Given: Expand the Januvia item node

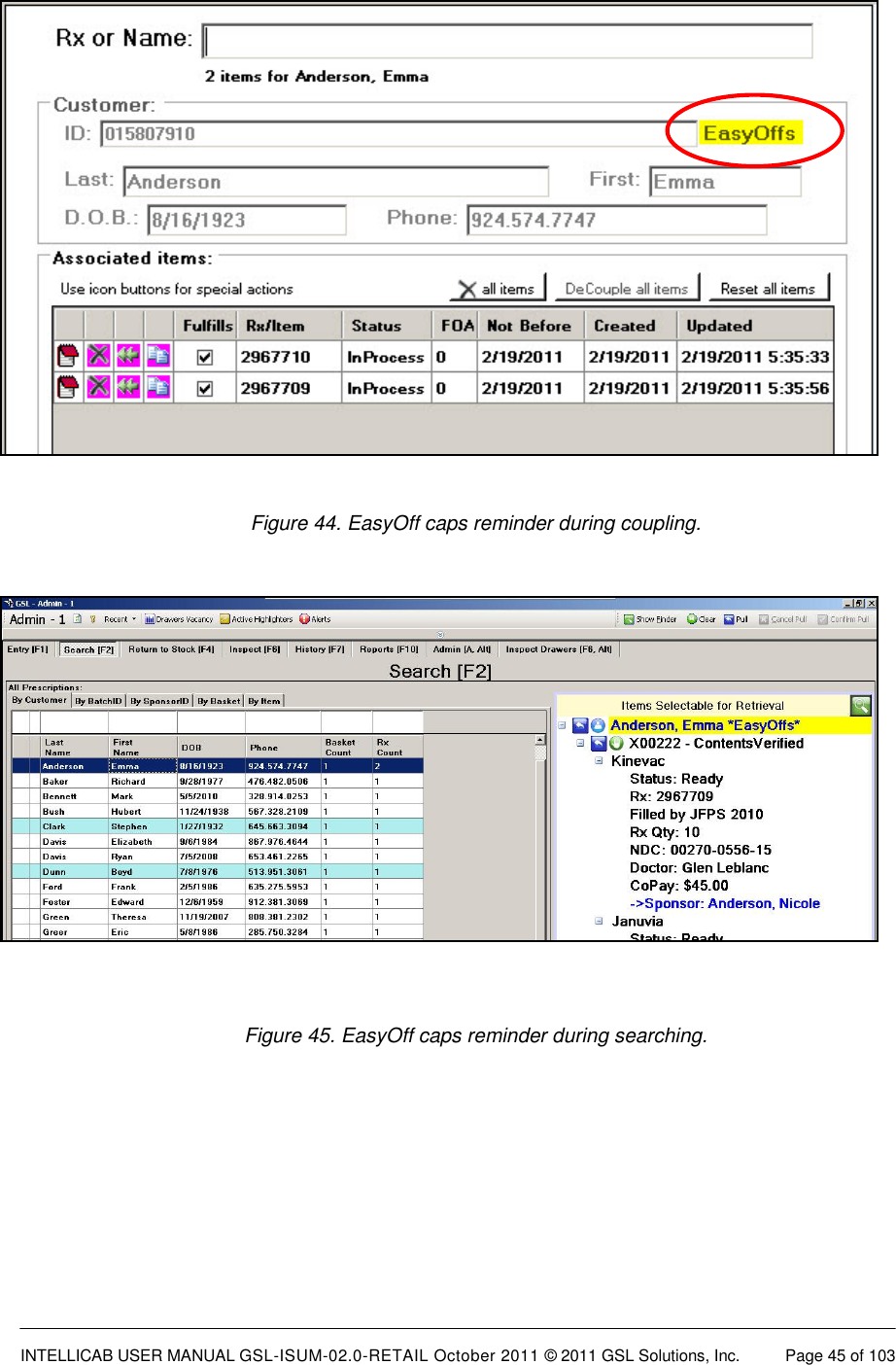Looking at the screenshot, I should (599, 920).
